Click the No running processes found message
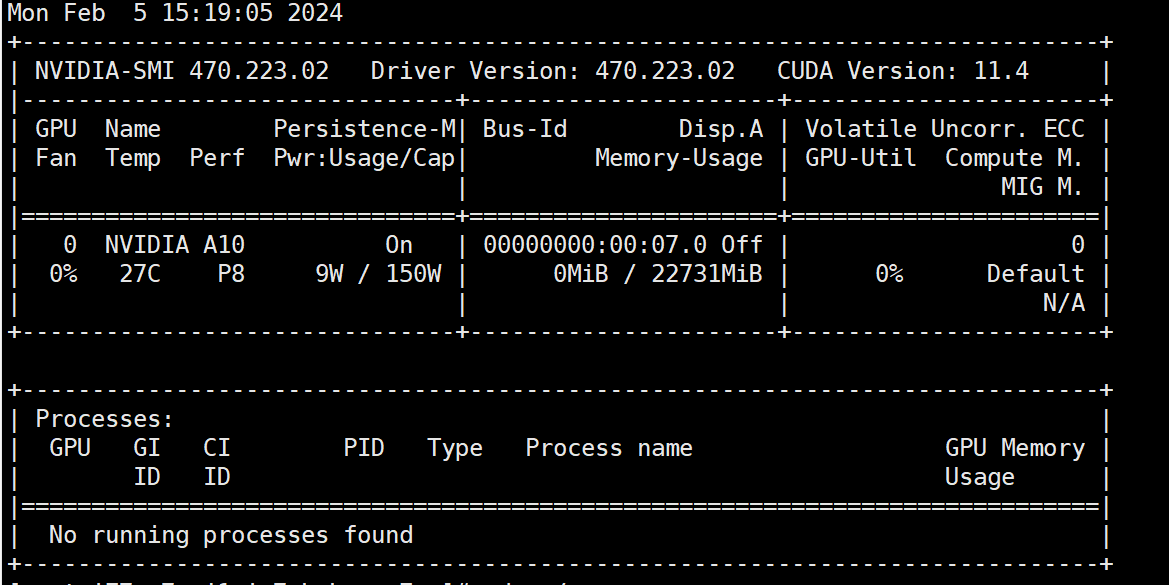1169x585 pixels. tap(231, 535)
